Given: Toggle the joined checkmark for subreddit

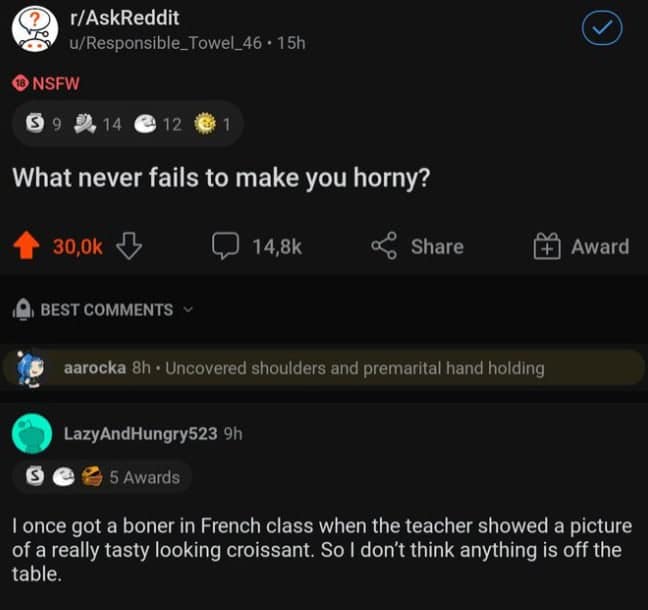Looking at the screenshot, I should [601, 29].
